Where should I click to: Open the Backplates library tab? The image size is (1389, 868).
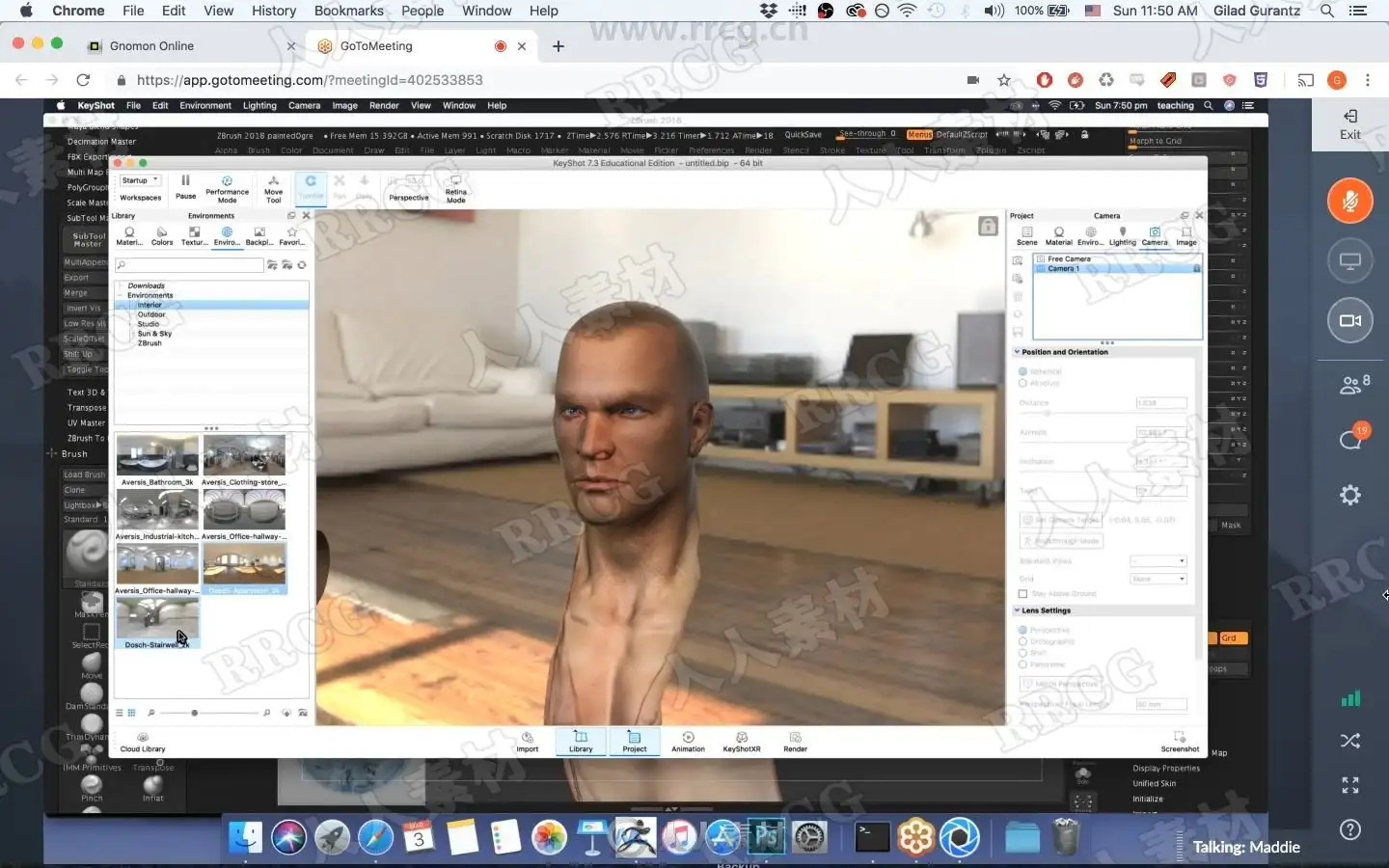pyautogui.click(x=259, y=236)
